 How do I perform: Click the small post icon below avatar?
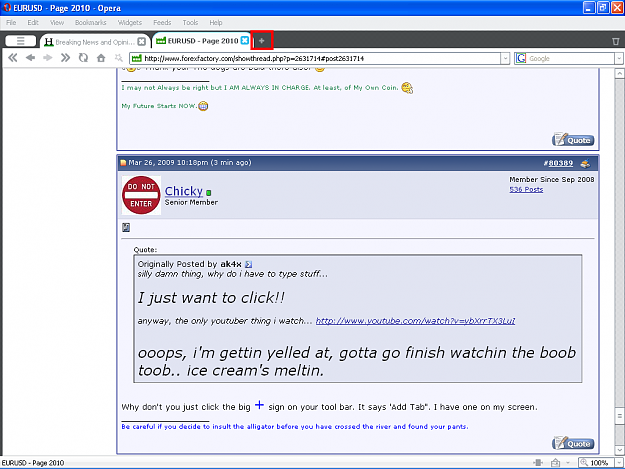pos(126,227)
